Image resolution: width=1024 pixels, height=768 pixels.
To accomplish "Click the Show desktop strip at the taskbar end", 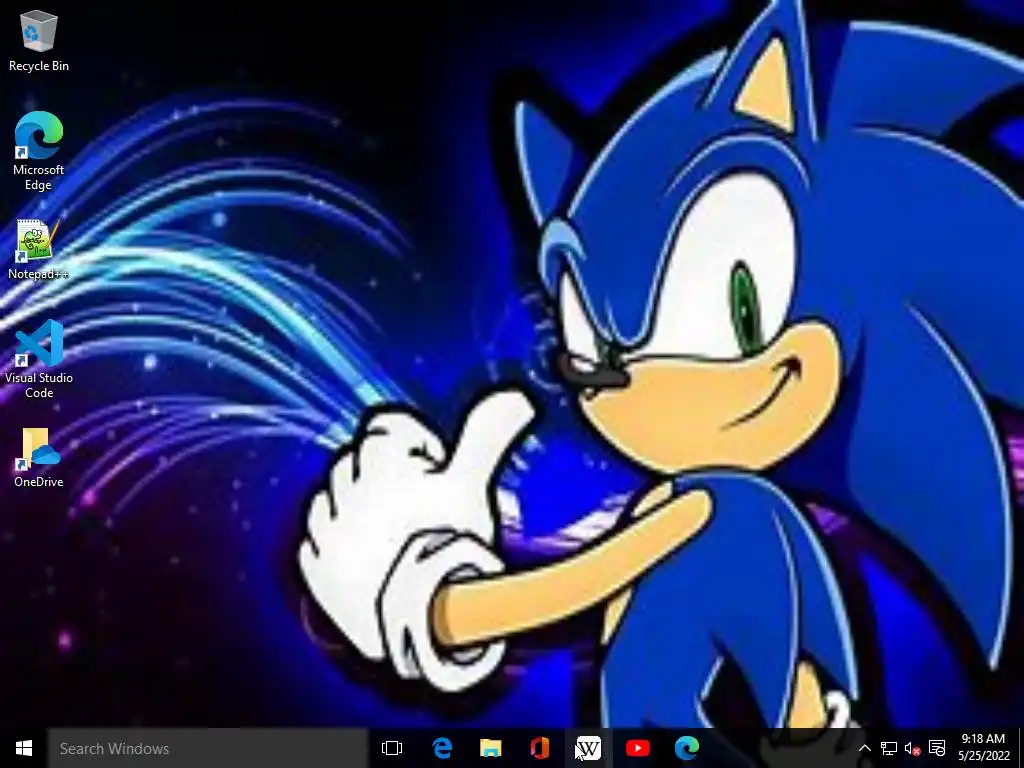I will (1021, 748).
